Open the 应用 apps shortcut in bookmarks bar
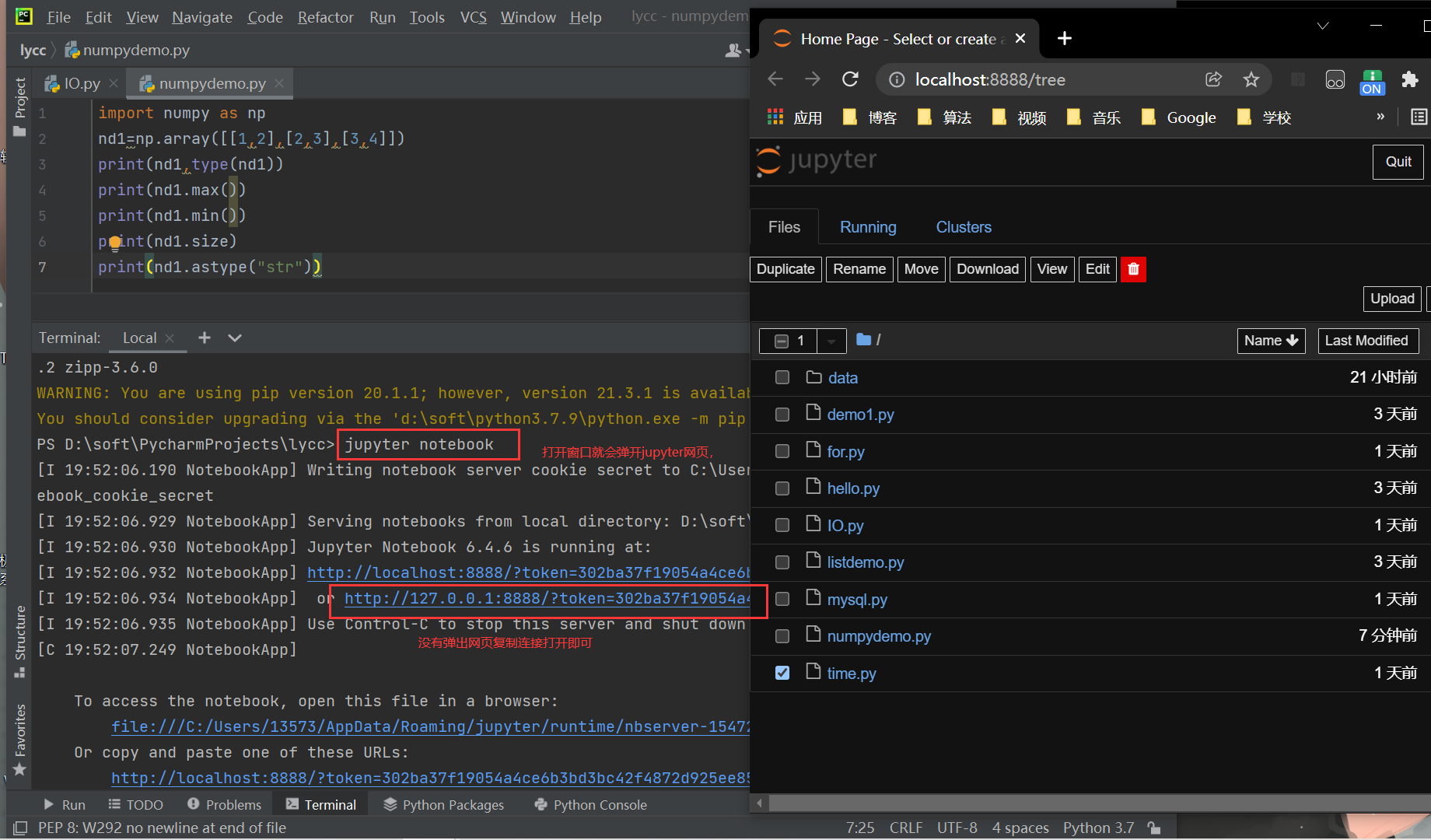Screen dimensions: 1431x840 [x=795, y=117]
